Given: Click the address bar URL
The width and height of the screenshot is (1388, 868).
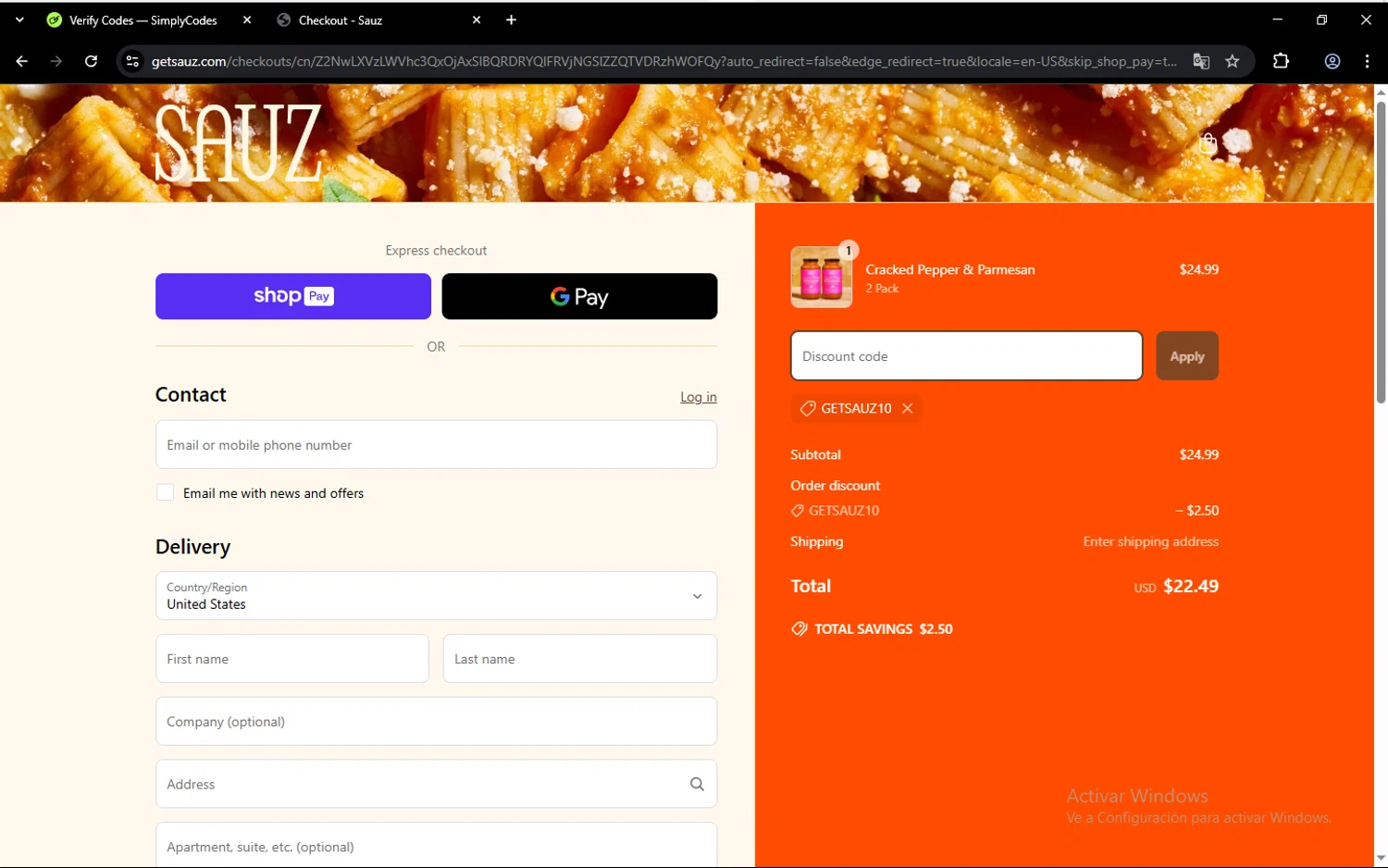Looking at the screenshot, I should [x=663, y=61].
